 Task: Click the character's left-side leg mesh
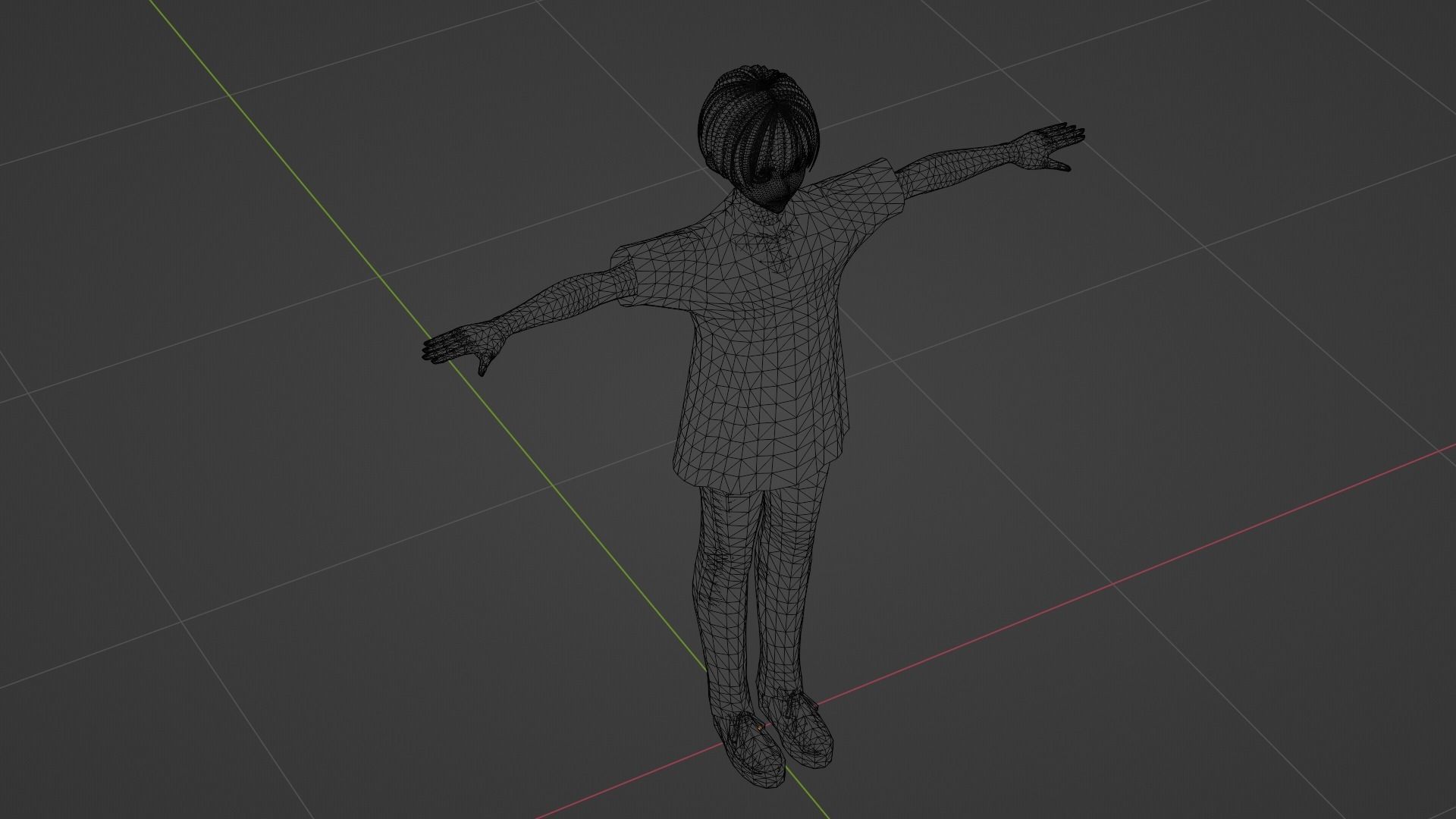[724, 591]
